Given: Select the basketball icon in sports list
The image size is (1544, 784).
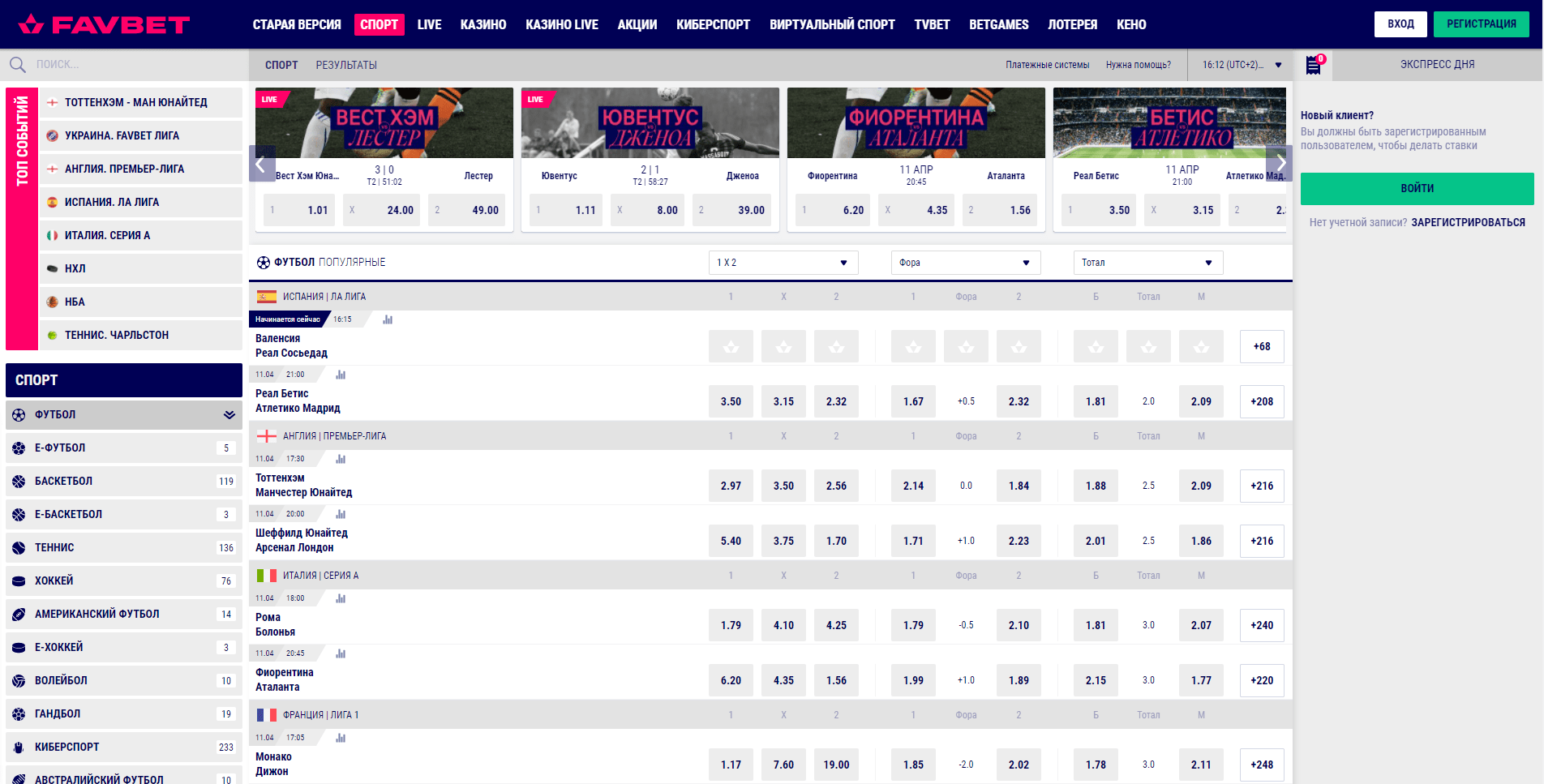Looking at the screenshot, I should pos(19,481).
